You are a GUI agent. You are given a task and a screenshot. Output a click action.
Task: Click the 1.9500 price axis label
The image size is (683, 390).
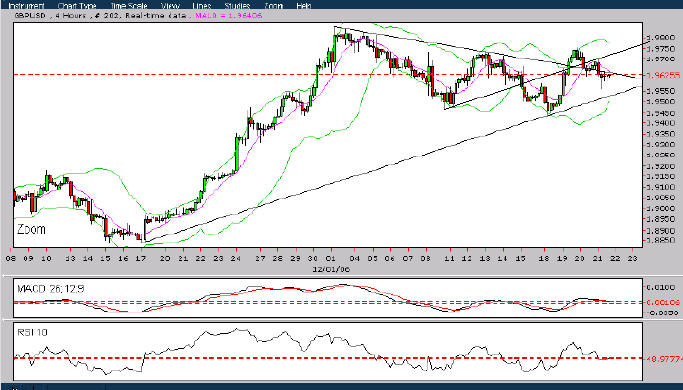point(660,102)
